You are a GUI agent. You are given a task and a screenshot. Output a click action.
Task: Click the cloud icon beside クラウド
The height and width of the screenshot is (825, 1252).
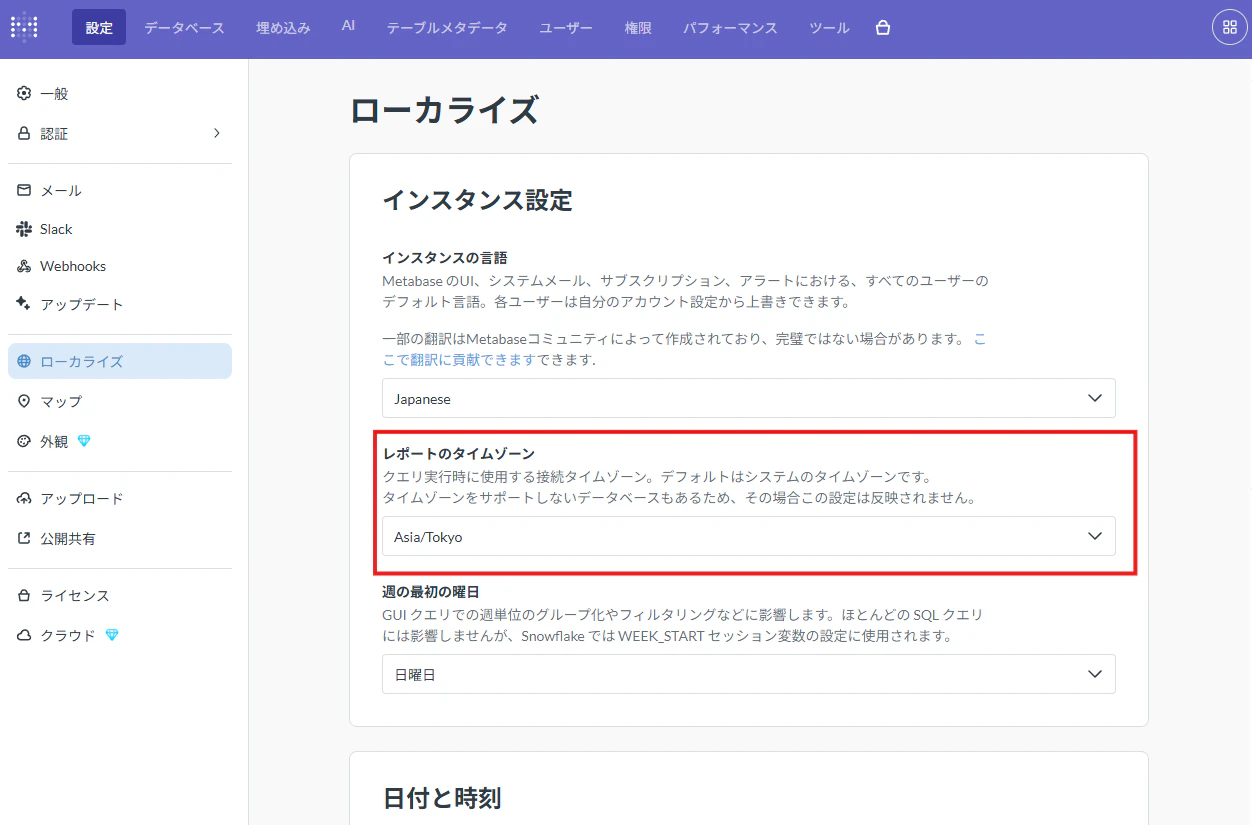[24, 635]
